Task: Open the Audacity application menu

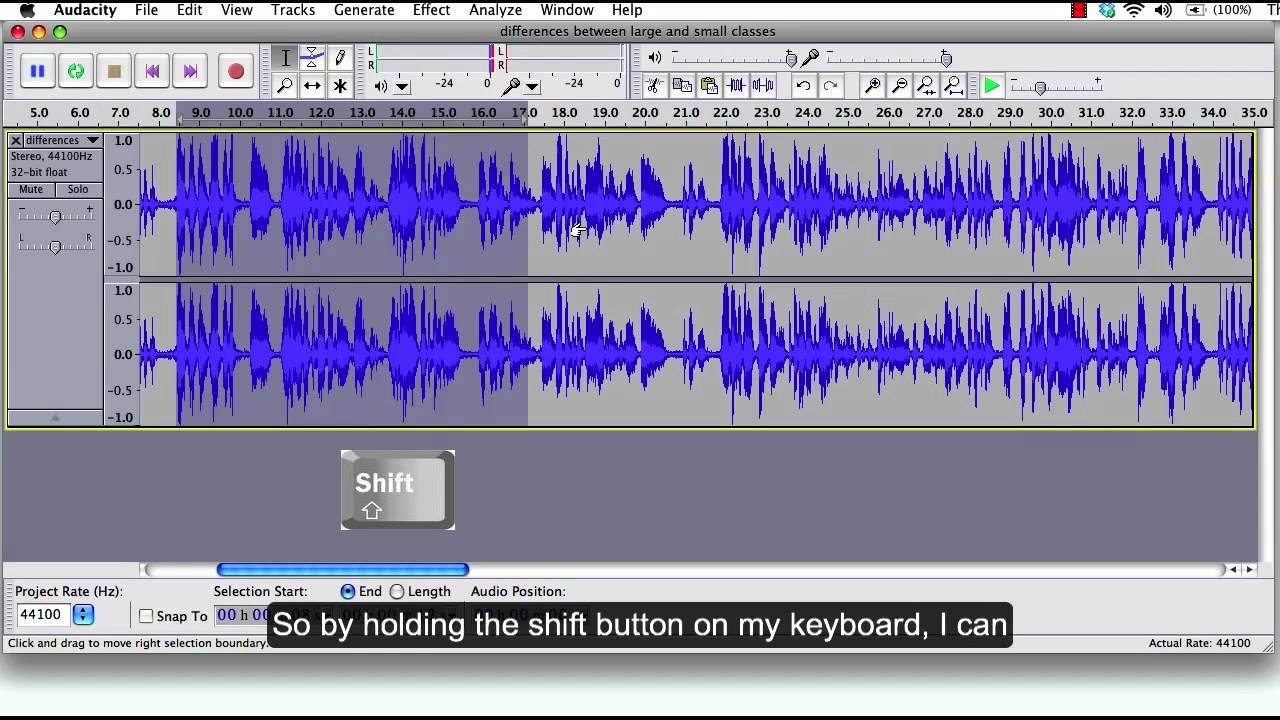Action: pyautogui.click(x=85, y=10)
